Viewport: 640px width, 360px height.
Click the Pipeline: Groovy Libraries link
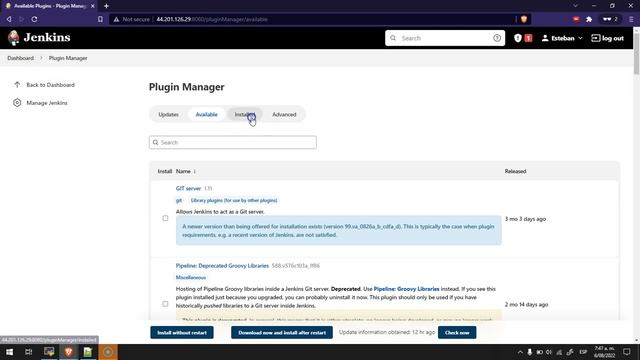(407, 289)
